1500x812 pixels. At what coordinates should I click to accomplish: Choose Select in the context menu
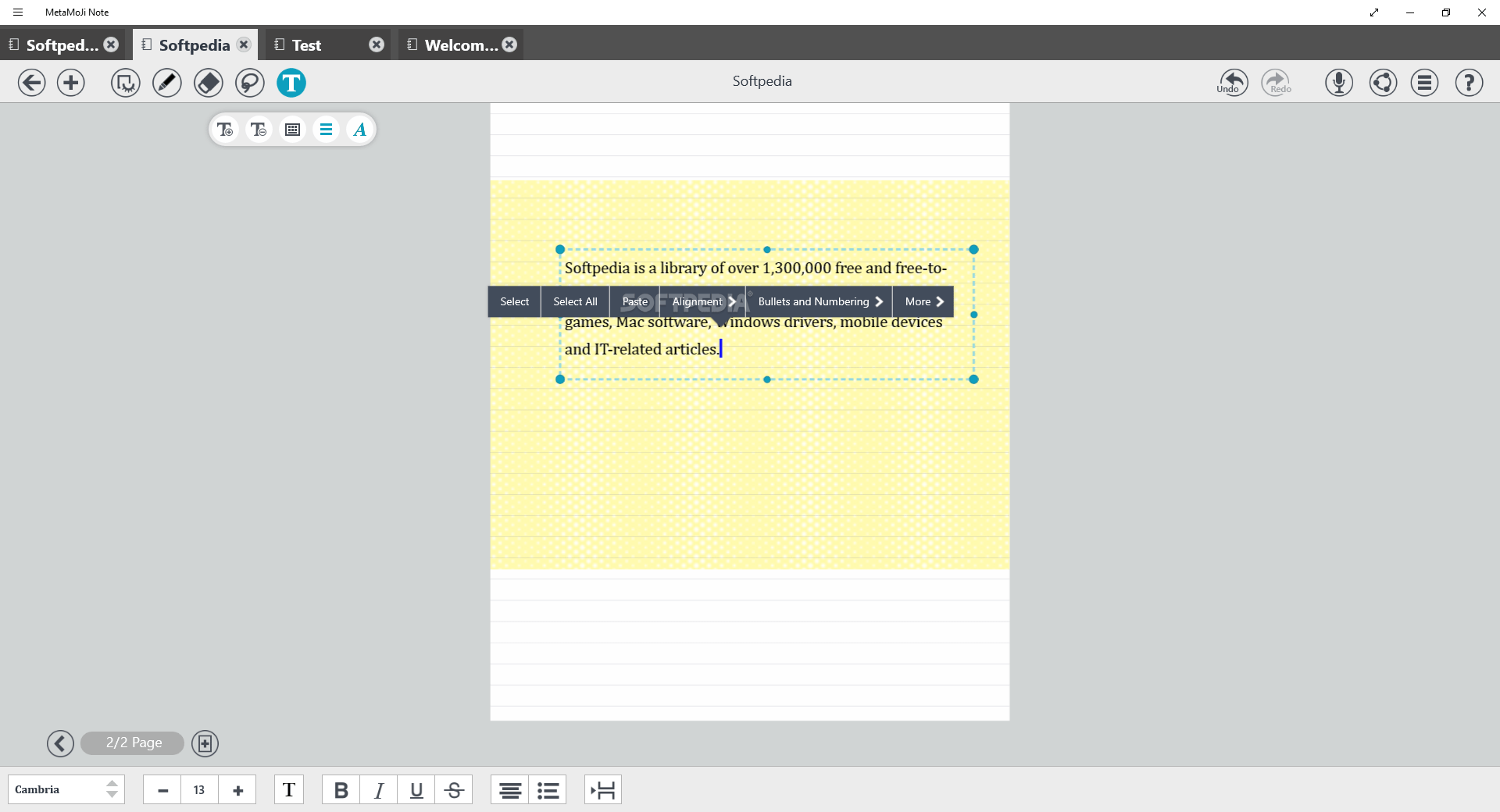click(x=515, y=301)
